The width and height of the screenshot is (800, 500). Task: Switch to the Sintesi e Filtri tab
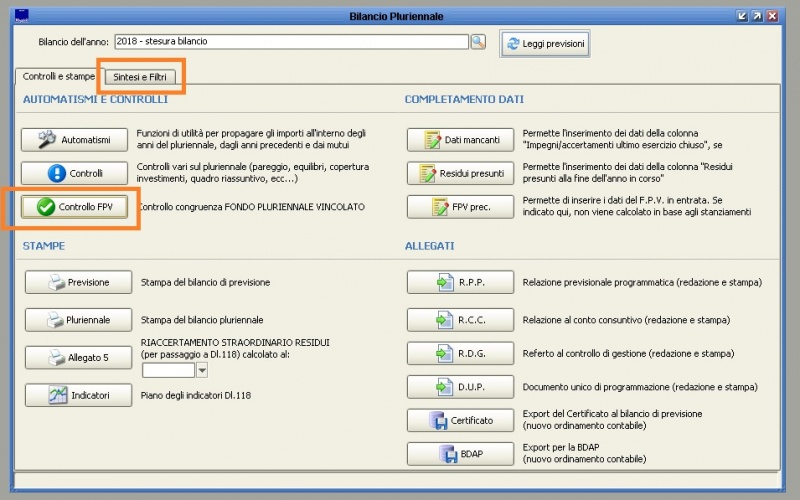[x=140, y=77]
